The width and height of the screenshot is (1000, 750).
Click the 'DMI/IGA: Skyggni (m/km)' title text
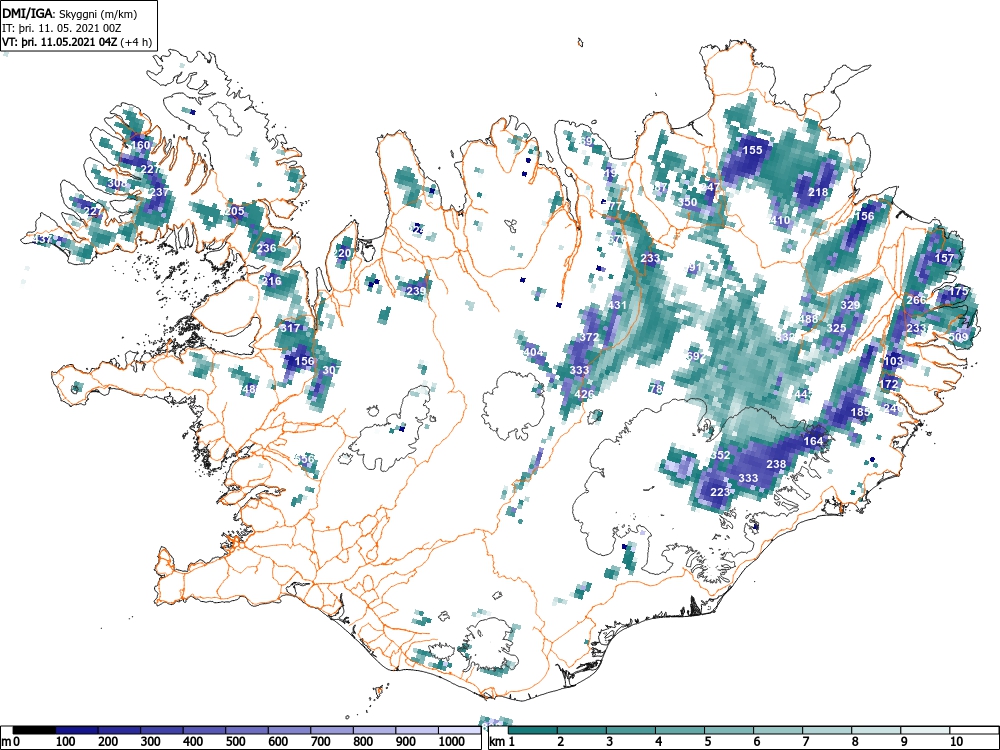(x=70, y=14)
